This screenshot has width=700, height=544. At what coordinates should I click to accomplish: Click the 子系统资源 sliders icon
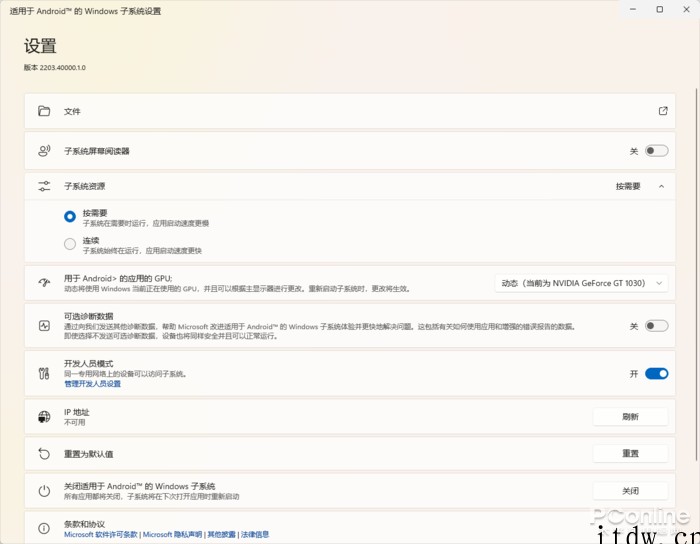(x=44, y=186)
